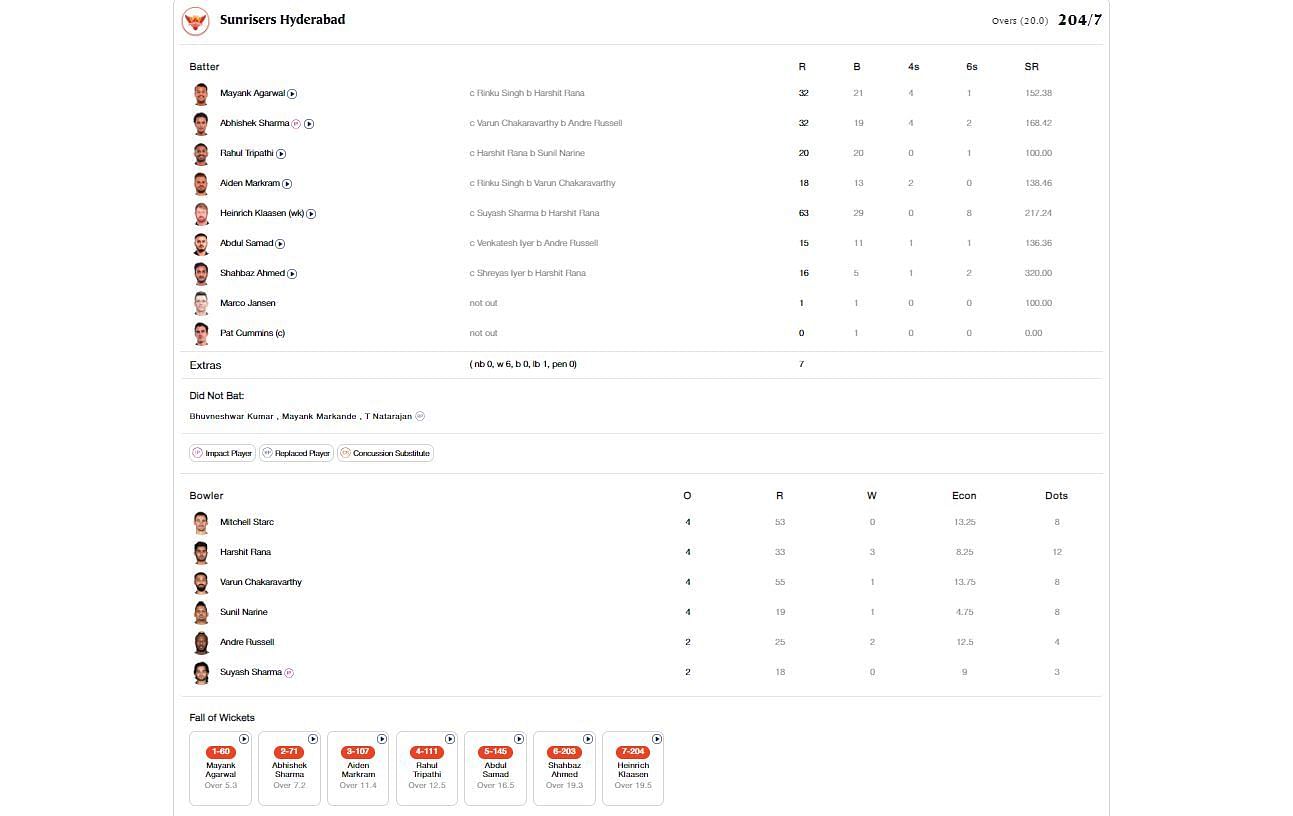
Task: Click the 204/7 total score
Action: (1080, 20)
